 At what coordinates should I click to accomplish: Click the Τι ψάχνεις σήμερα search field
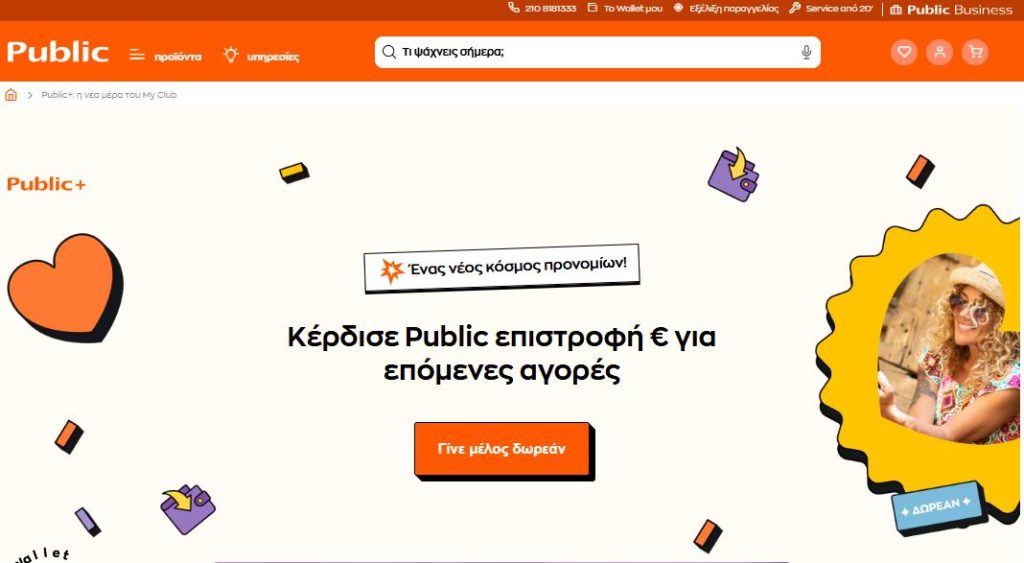598,52
